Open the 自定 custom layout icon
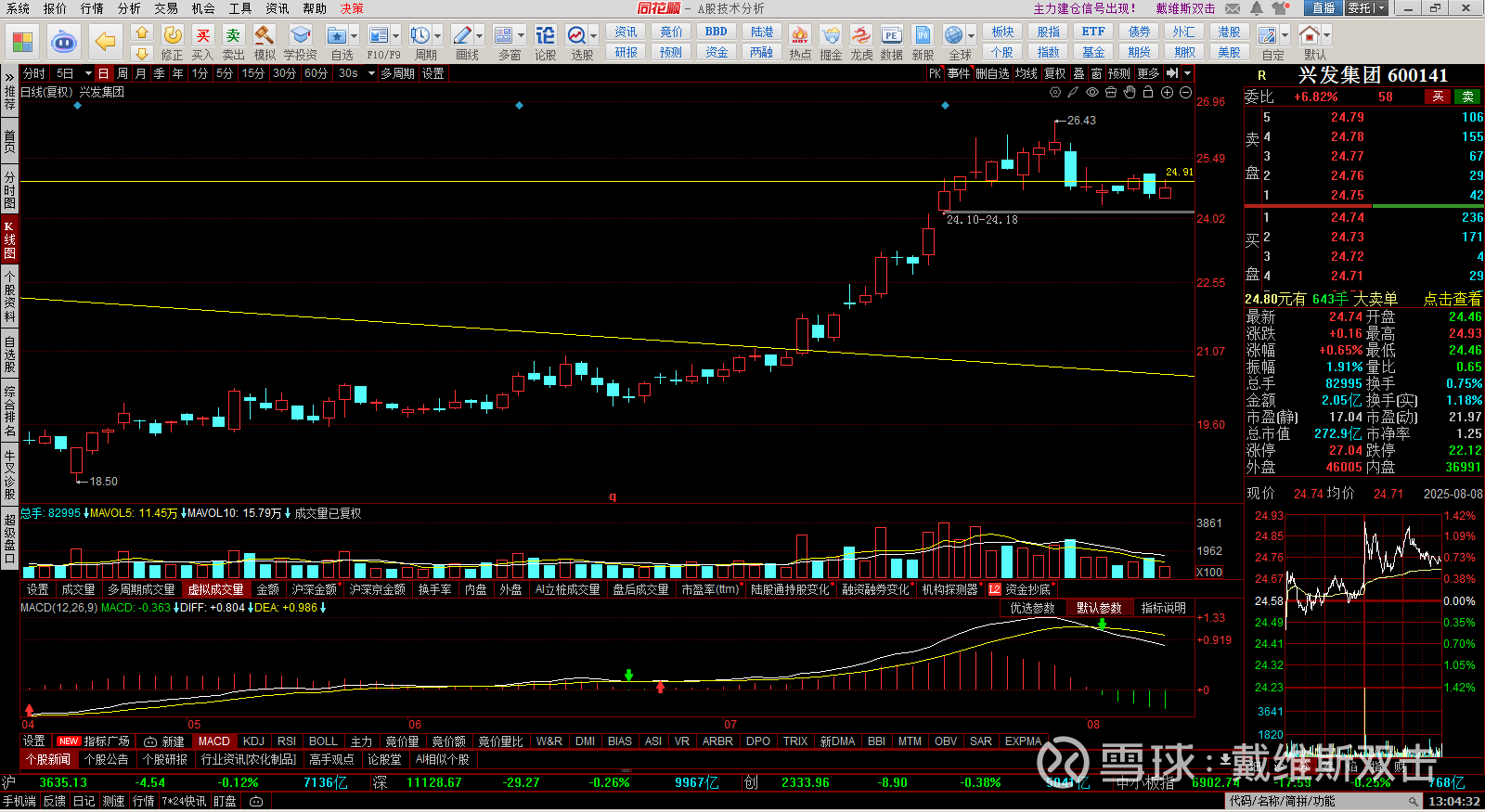 [x=1268, y=35]
